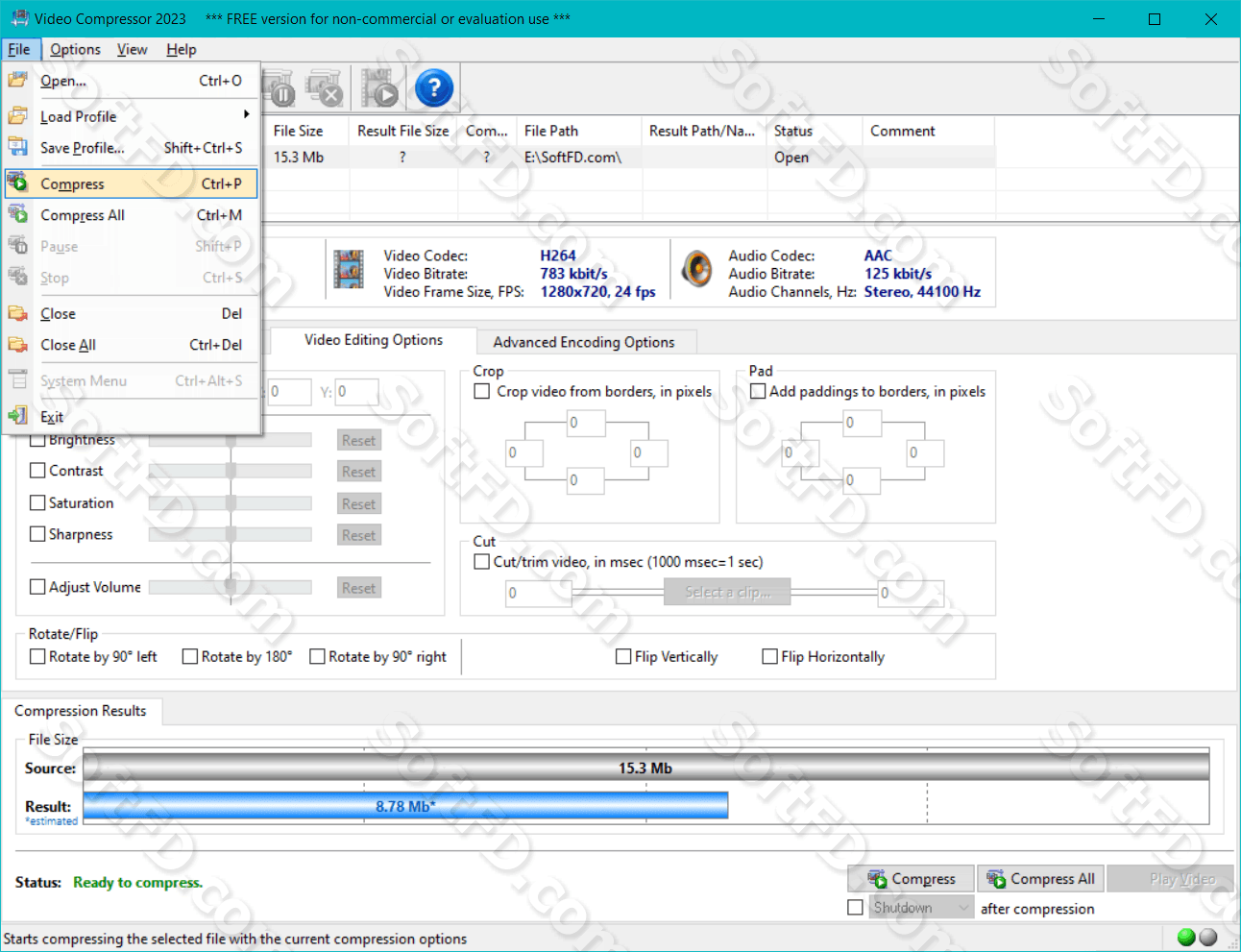
Task: Click the speaker audio codec icon
Action: (x=696, y=270)
